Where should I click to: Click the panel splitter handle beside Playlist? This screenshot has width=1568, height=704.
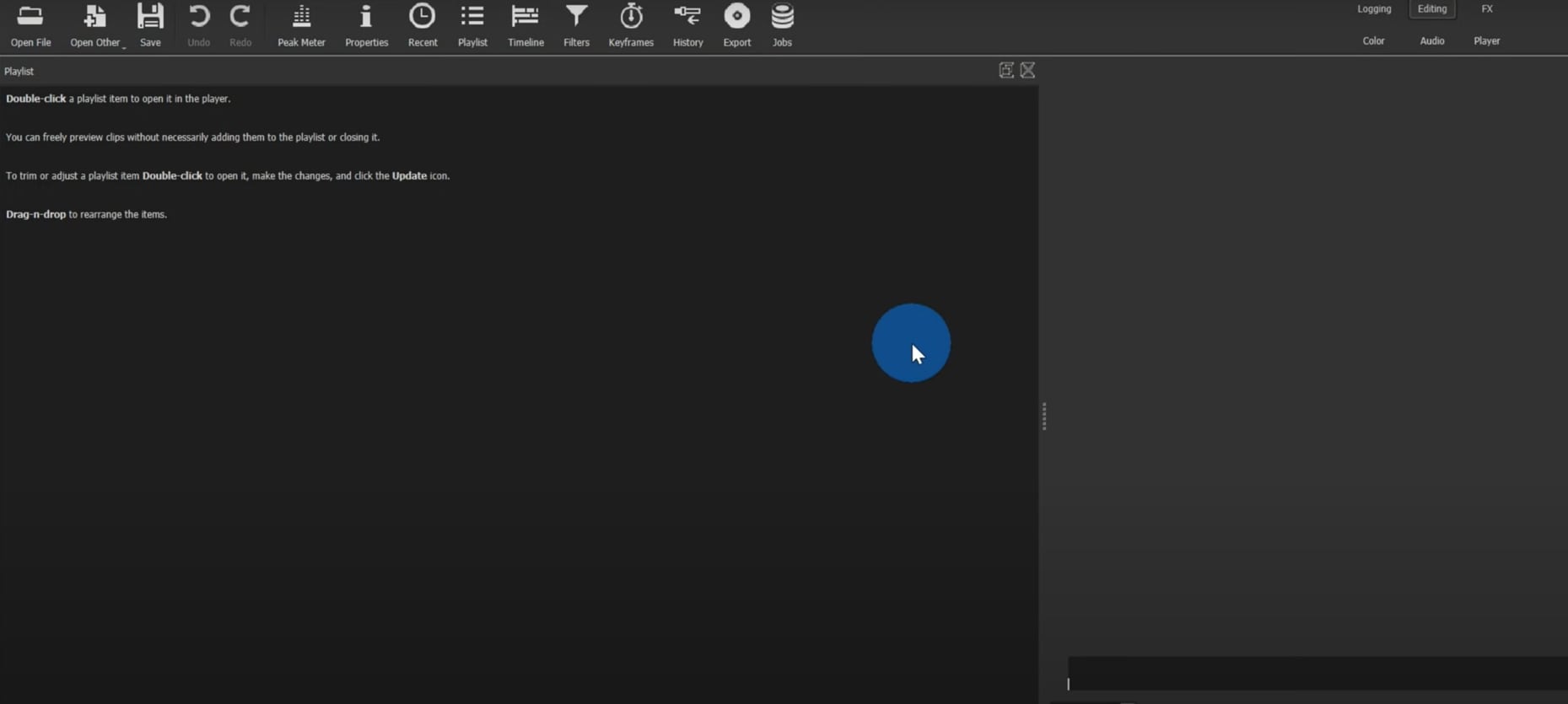click(x=1044, y=416)
